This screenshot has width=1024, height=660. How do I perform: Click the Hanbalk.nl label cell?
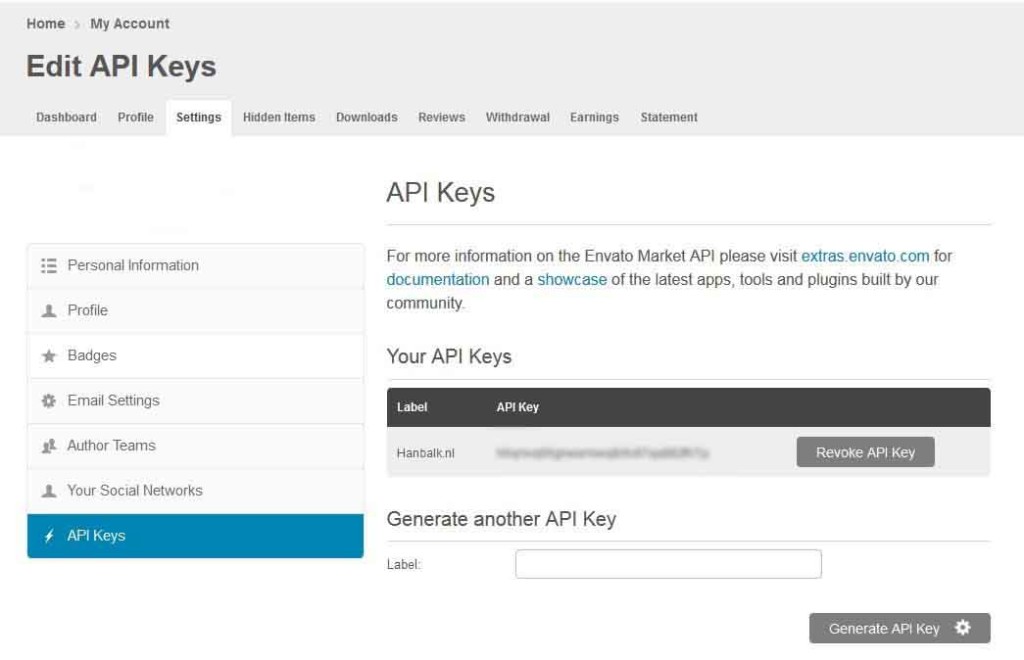click(425, 453)
